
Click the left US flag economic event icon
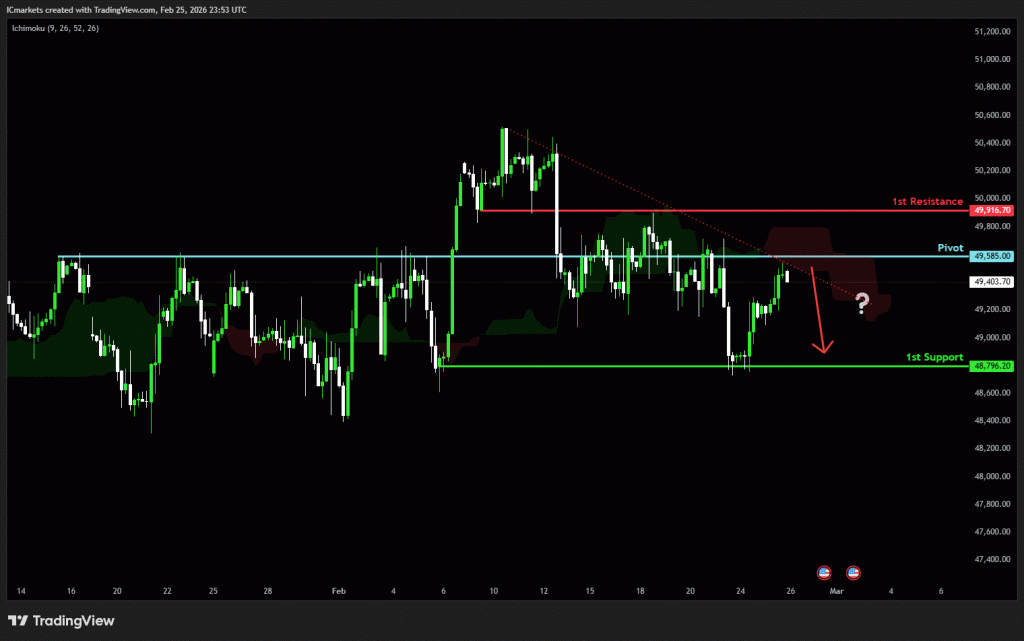824,573
